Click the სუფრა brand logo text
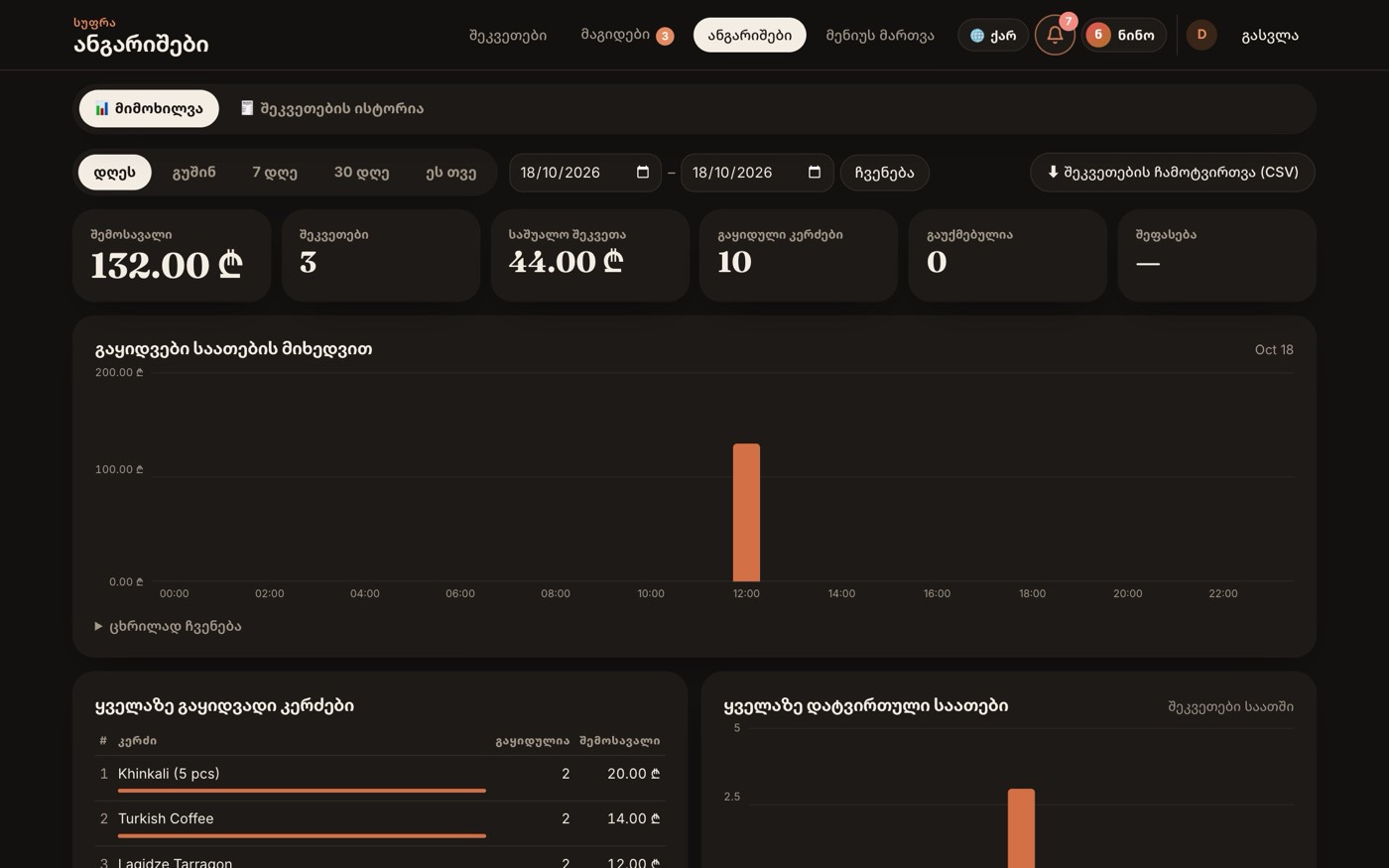 click(94, 23)
